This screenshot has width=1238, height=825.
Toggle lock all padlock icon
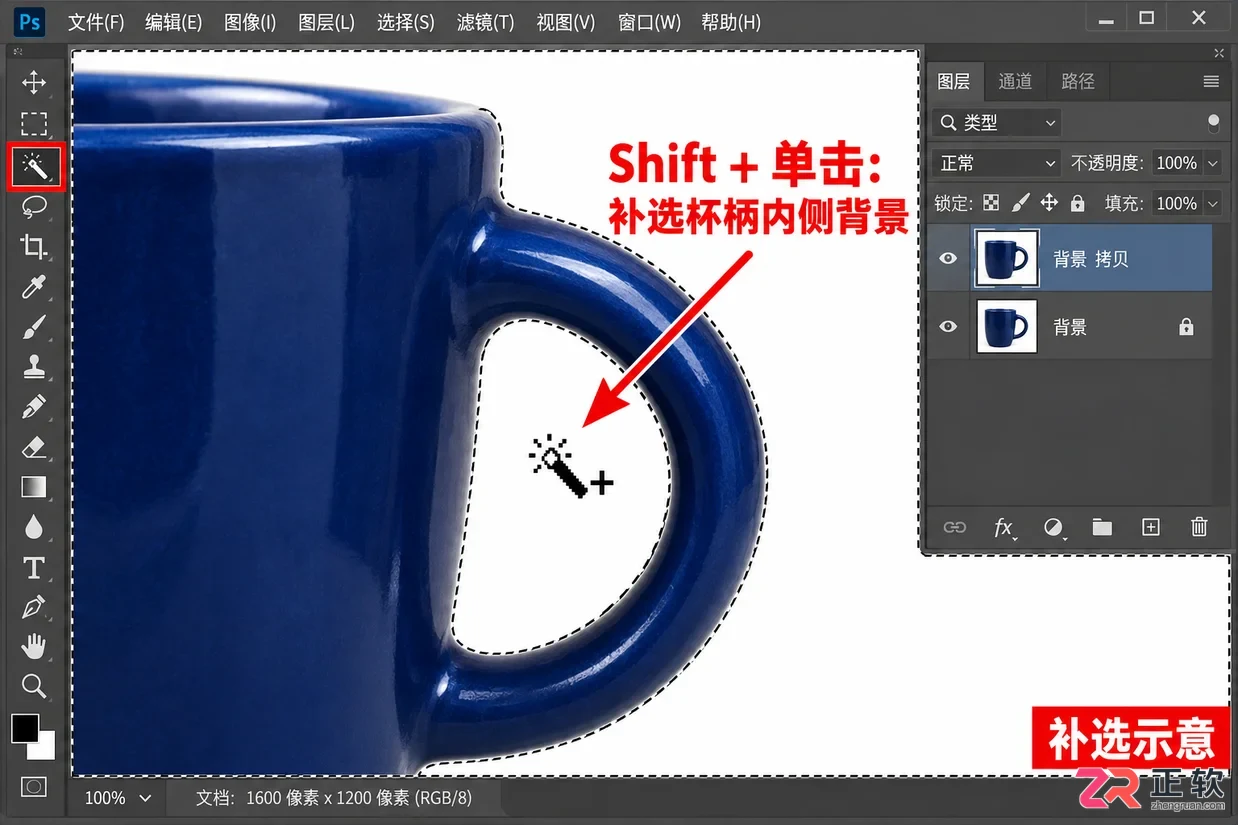pyautogui.click(x=1077, y=203)
